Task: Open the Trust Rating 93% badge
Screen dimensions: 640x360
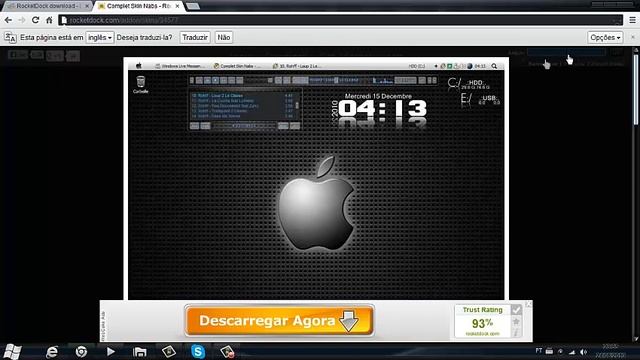Action: [482, 321]
